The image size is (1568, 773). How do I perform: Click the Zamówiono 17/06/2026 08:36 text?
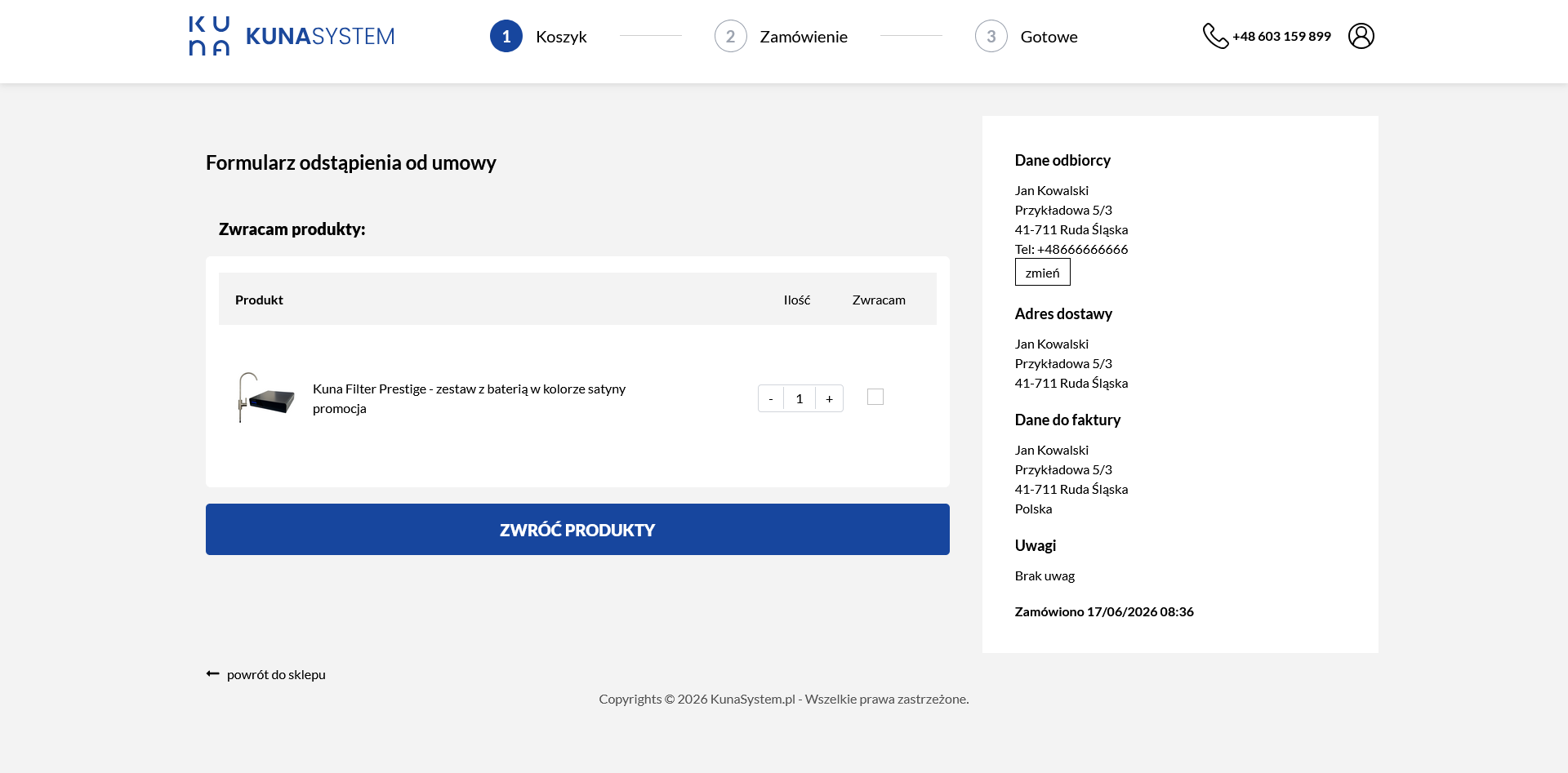point(1104,611)
